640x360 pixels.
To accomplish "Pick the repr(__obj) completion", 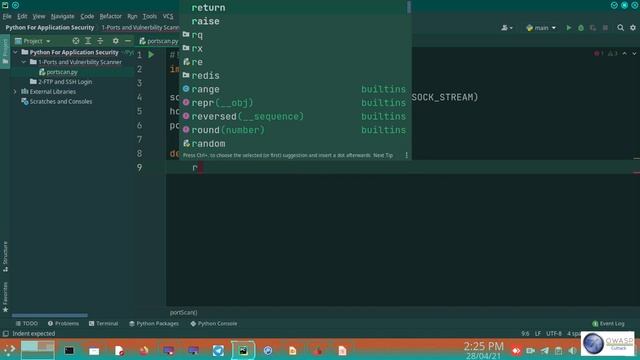I will (x=294, y=103).
